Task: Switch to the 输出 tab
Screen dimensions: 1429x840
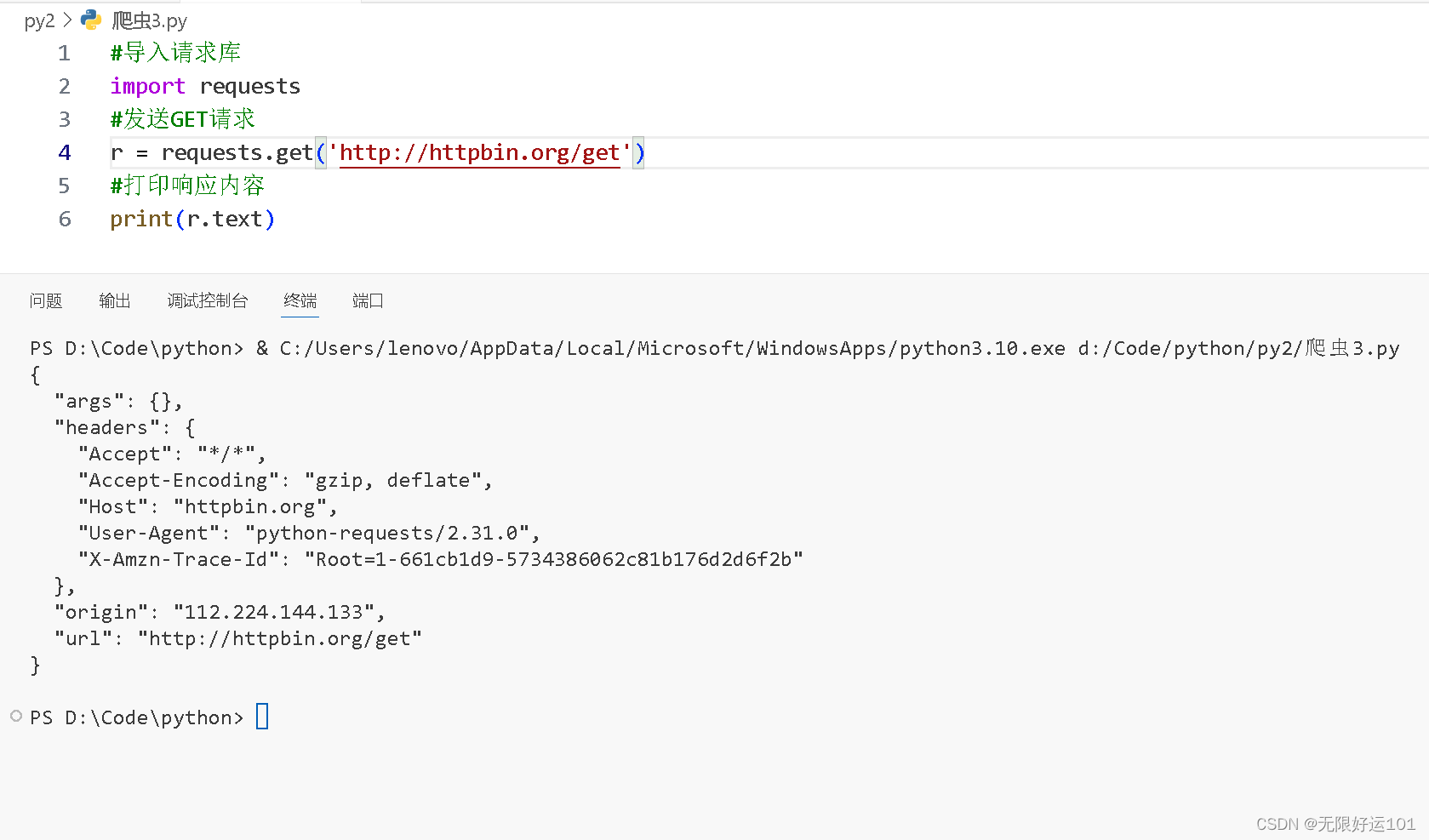Action: point(115,300)
